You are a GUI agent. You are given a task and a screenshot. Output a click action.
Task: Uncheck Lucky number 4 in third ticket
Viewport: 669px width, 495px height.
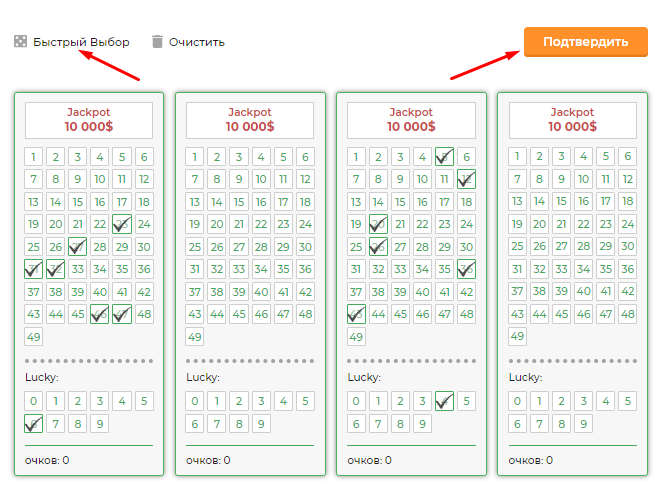click(x=444, y=401)
